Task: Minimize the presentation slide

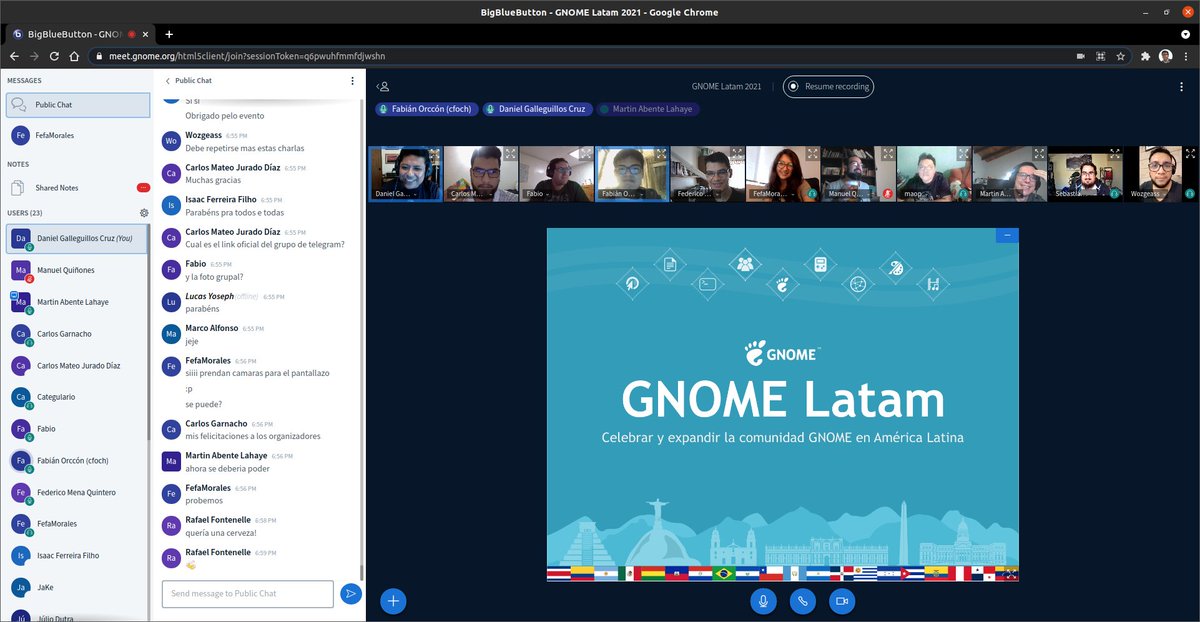Action: pos(1007,236)
